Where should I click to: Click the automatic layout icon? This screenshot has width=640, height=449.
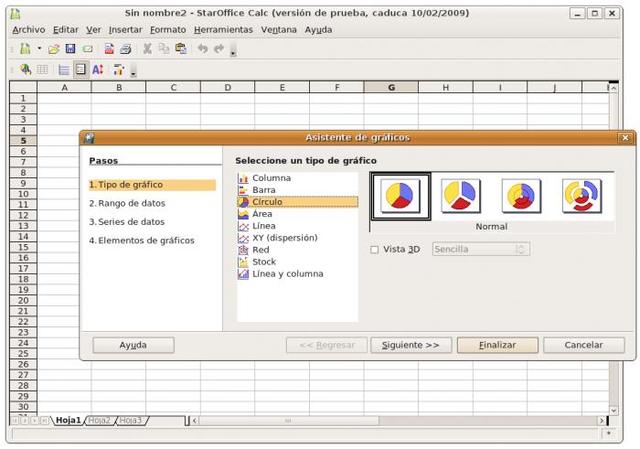[118, 70]
